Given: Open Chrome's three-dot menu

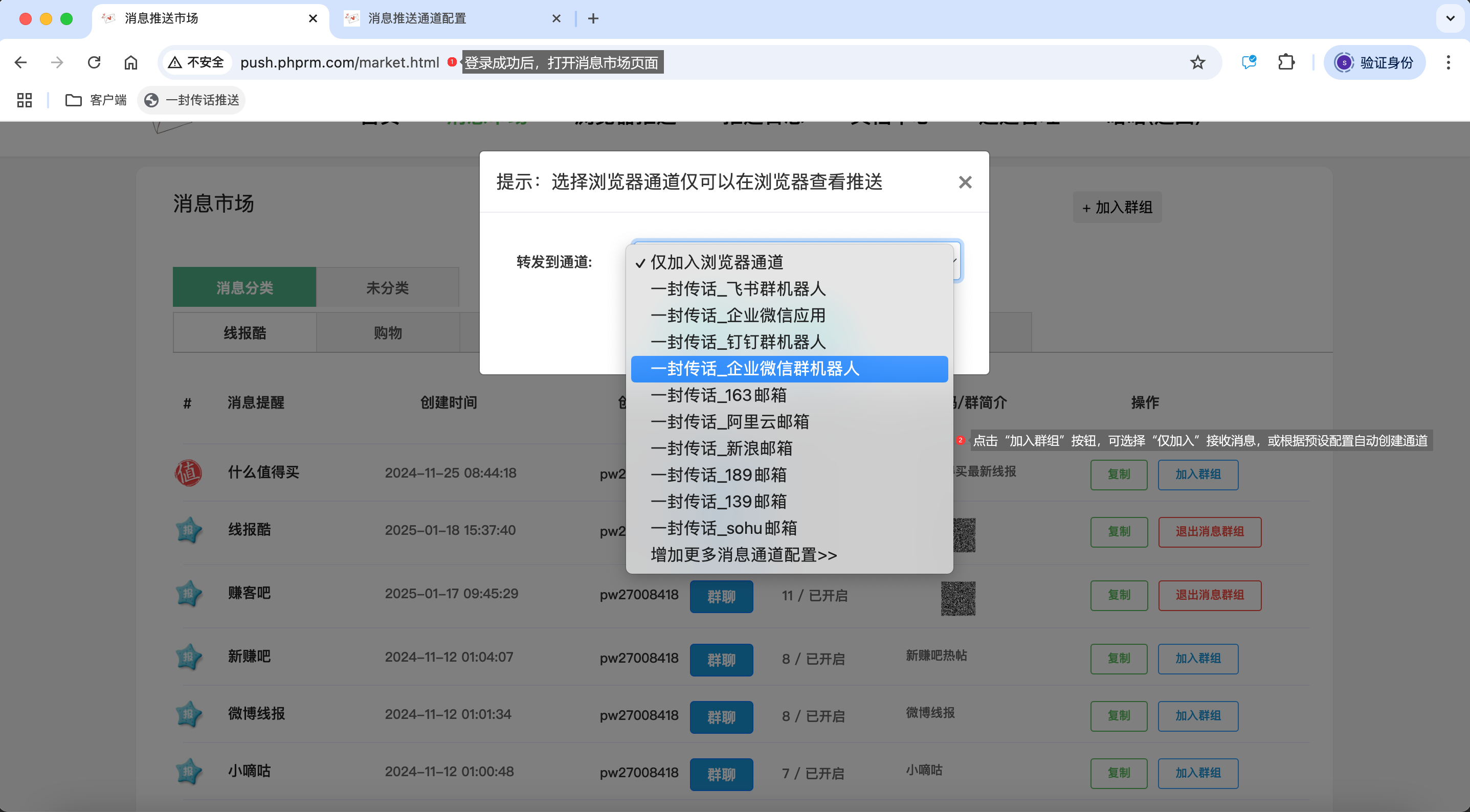Looking at the screenshot, I should (x=1449, y=62).
